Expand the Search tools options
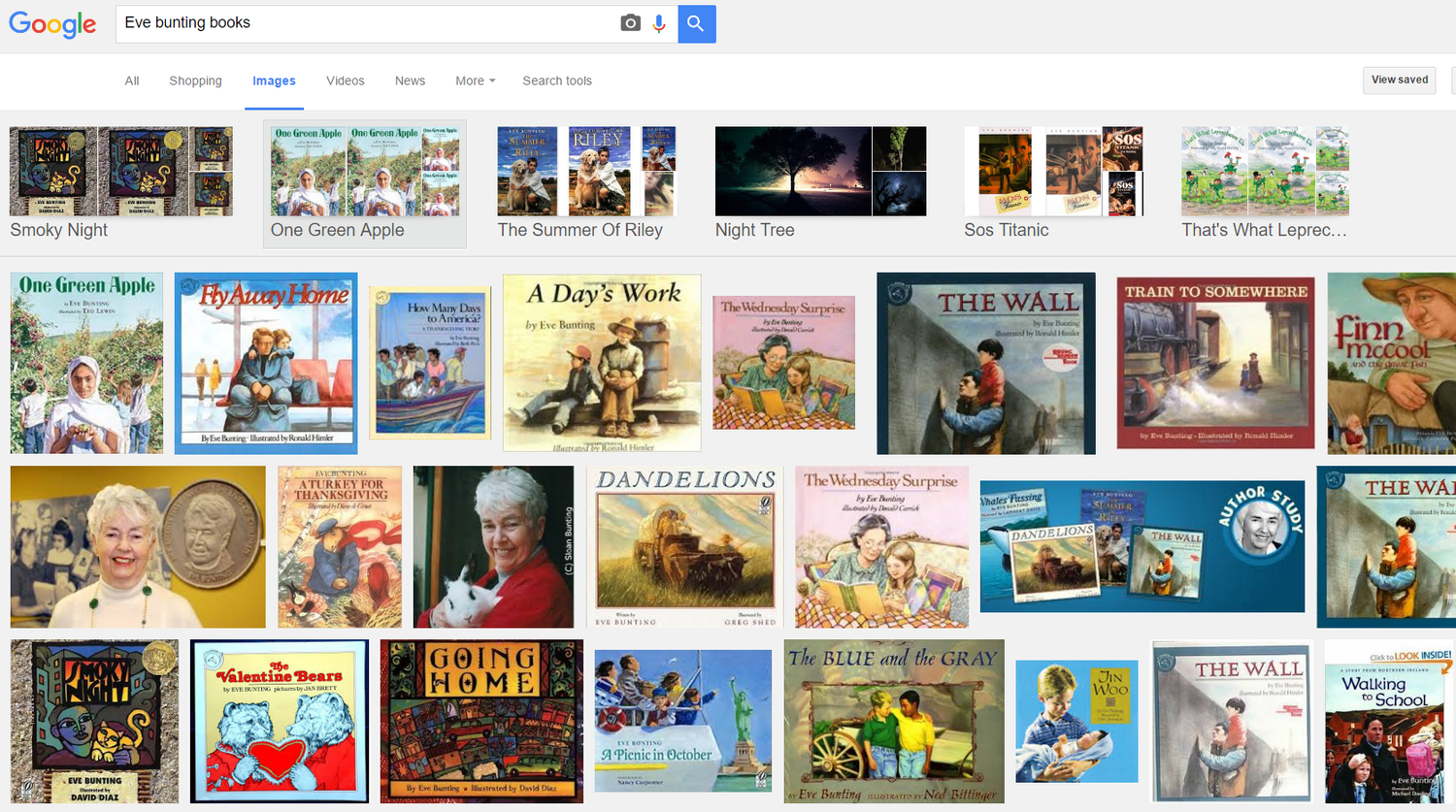Image resolution: width=1456 pixels, height=812 pixels. point(556,81)
